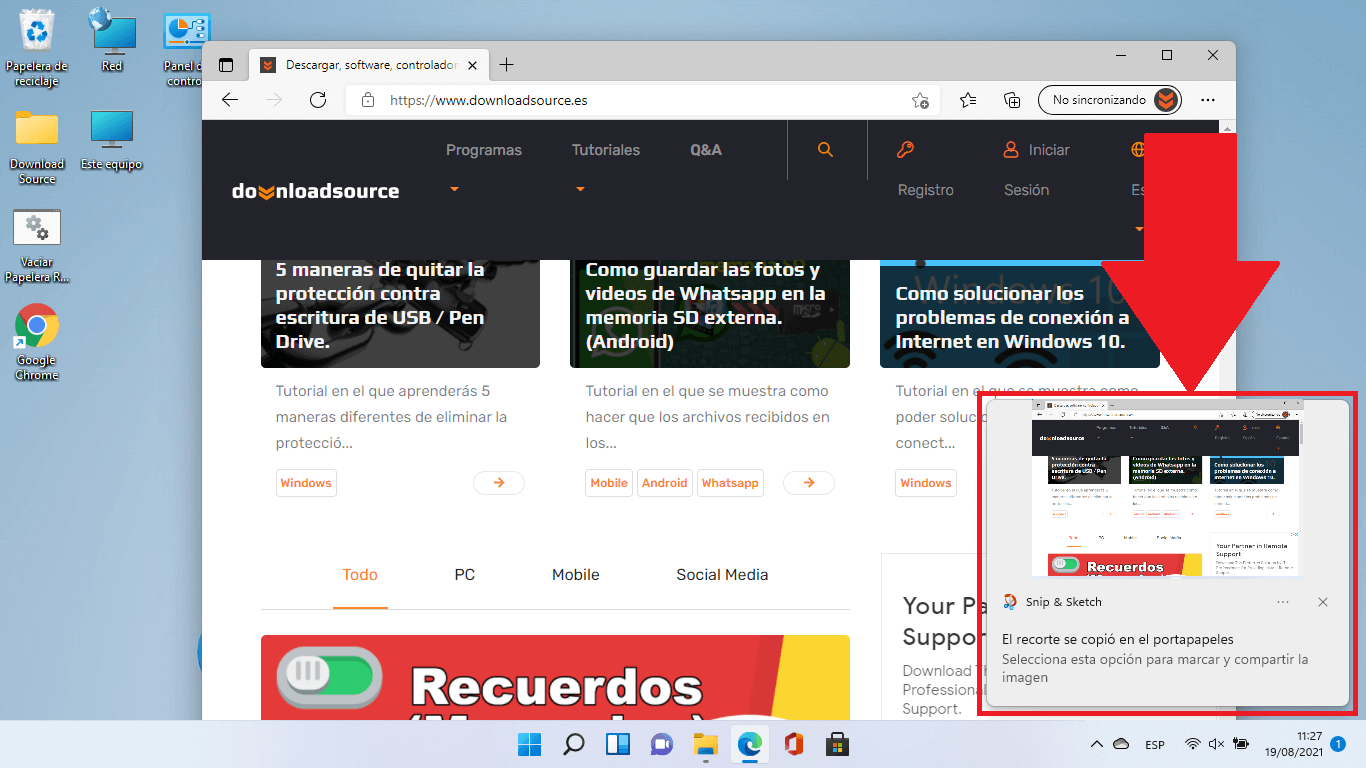Image resolution: width=1366 pixels, height=768 pixels.
Task: Click the Registro key icon
Action: coord(905,150)
